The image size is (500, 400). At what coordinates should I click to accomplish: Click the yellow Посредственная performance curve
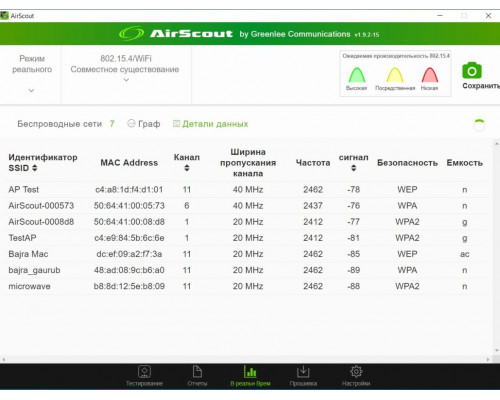coord(395,75)
